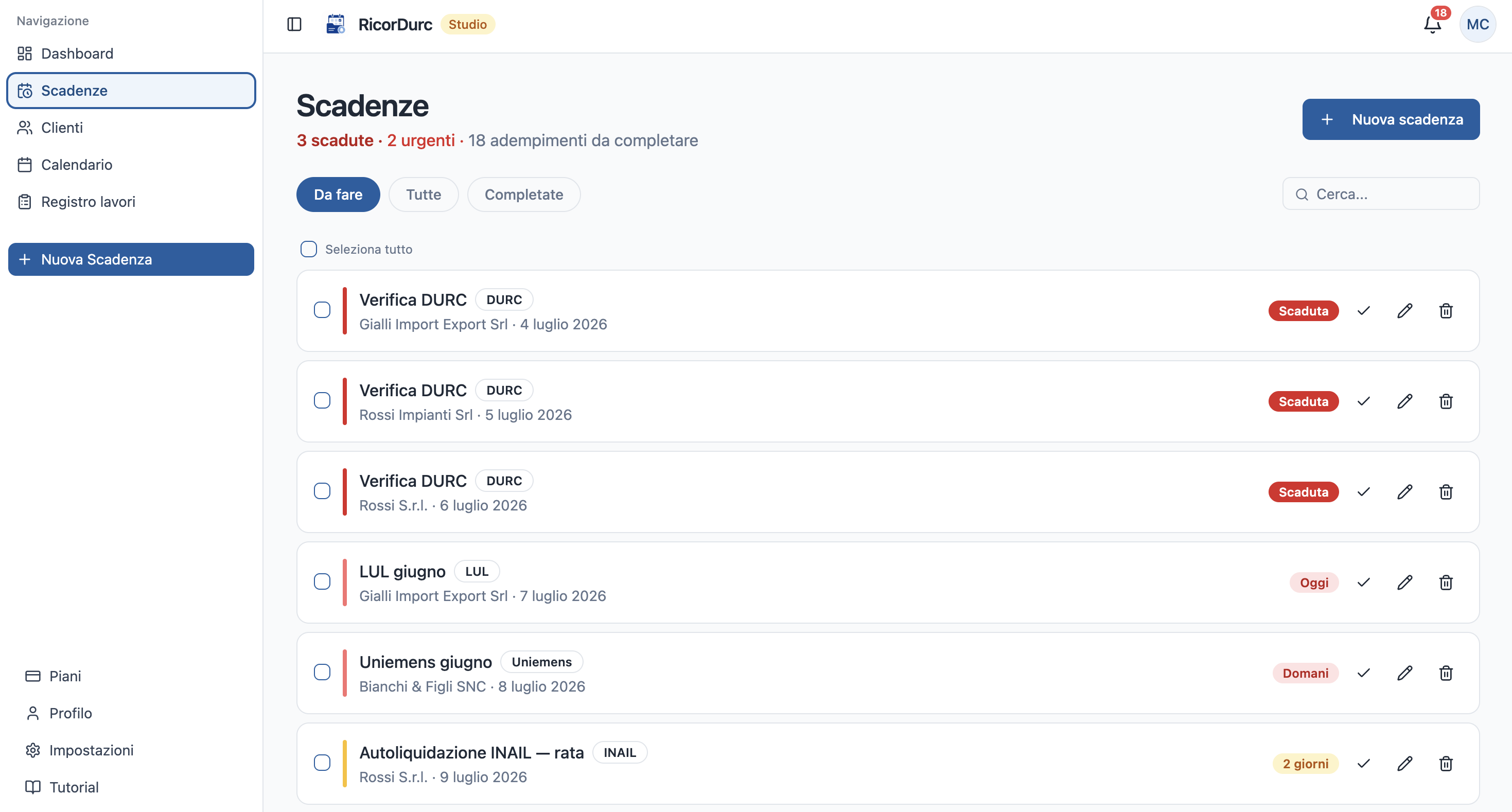Check the Seleziona tutto checkbox

pos(309,249)
